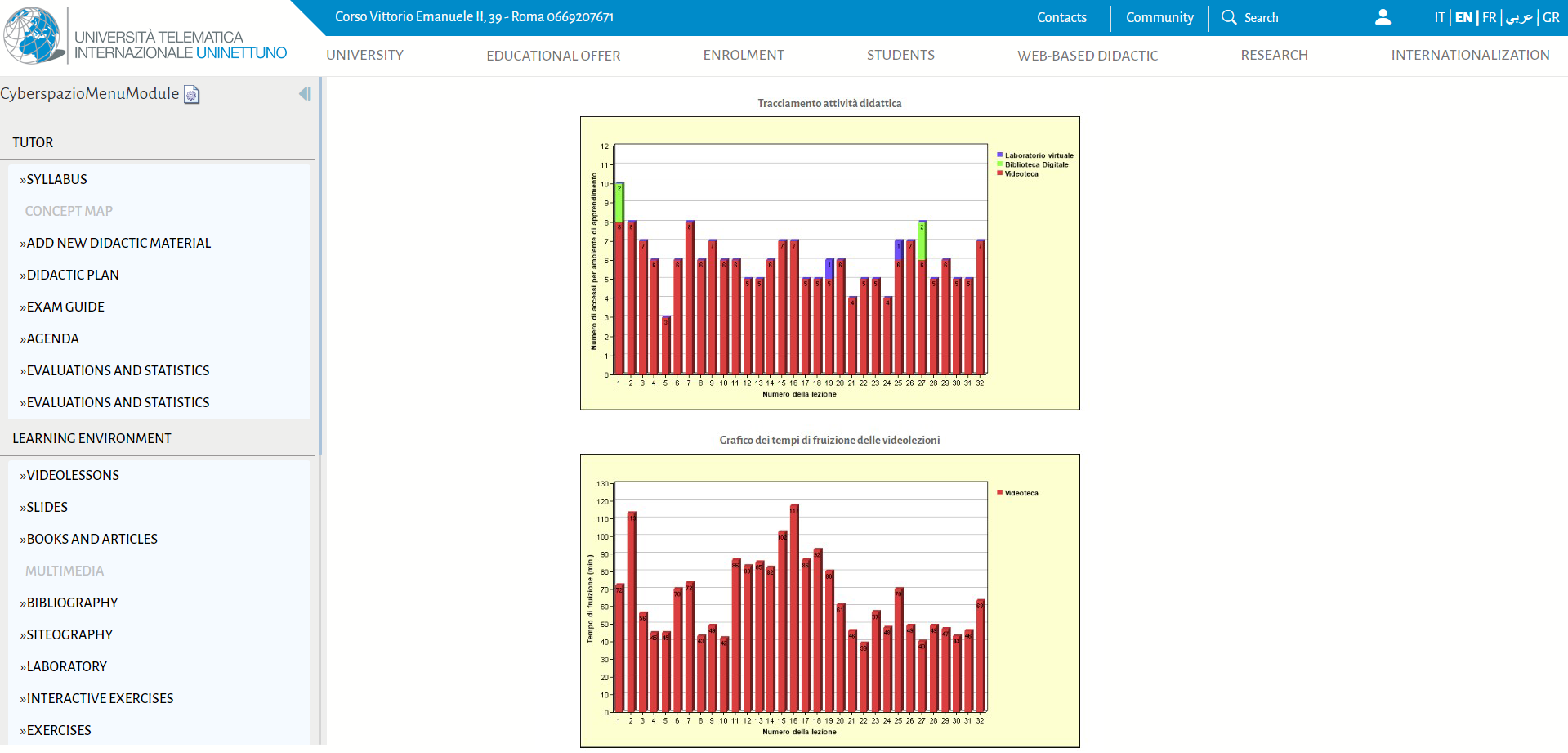This screenshot has height=753, width=1568.
Task: Collapse the sidebar with the left arrow
Action: [305, 94]
